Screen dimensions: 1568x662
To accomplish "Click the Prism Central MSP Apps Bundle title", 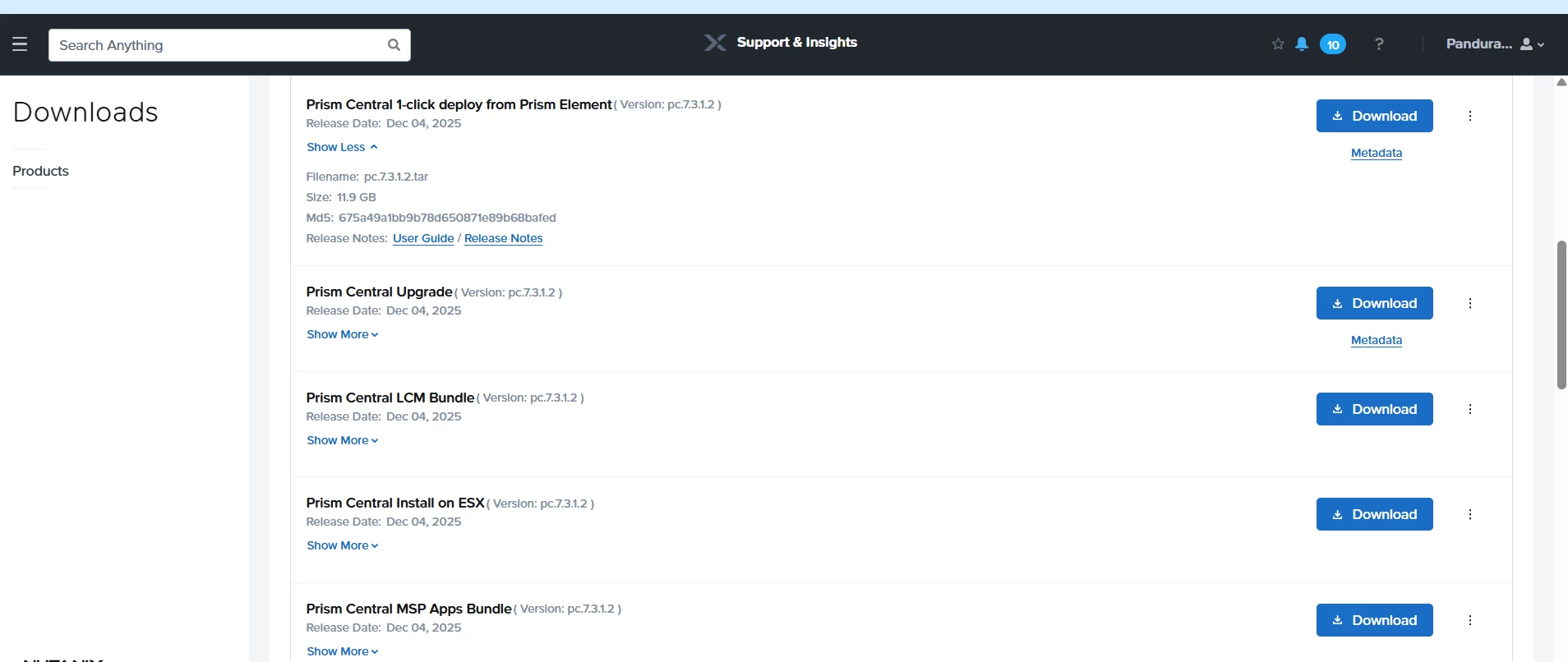I will click(x=408, y=609).
